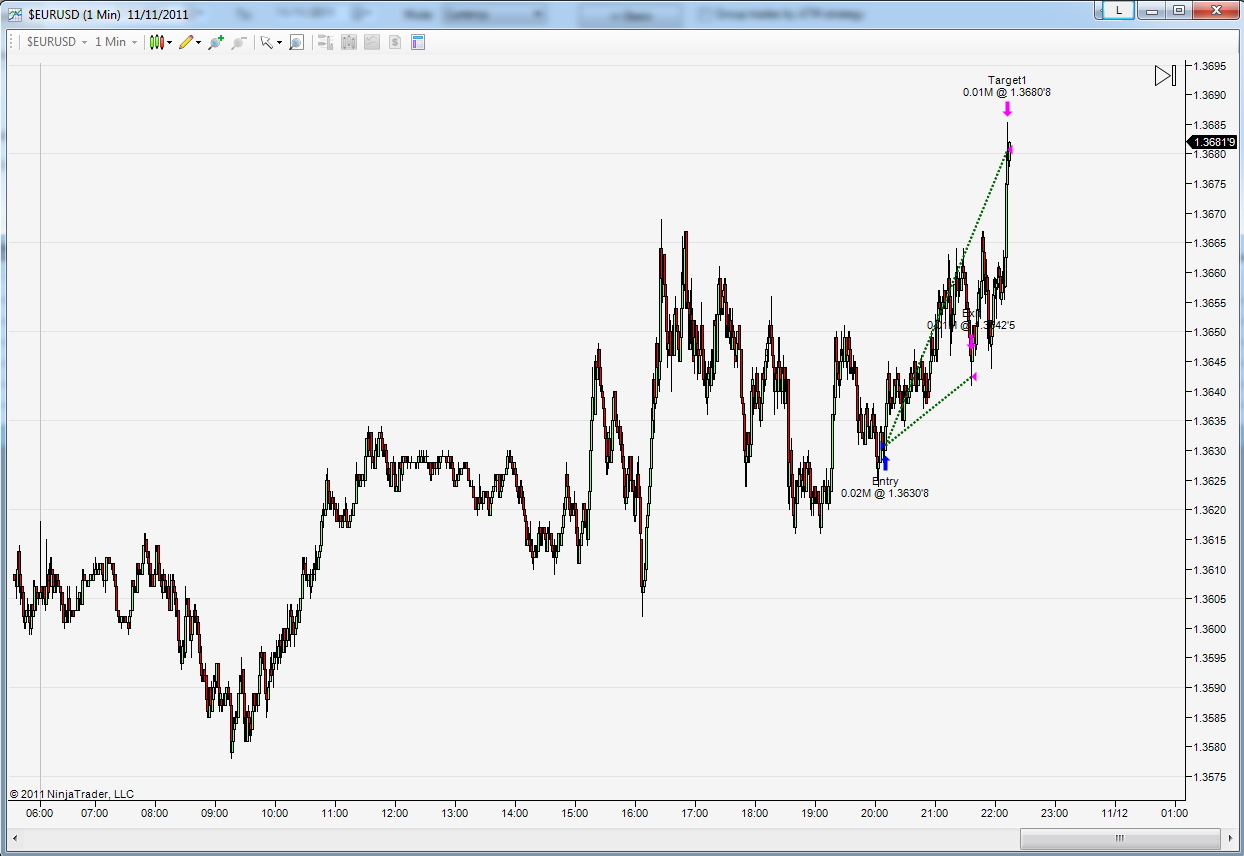The width and height of the screenshot is (1244, 856).
Task: Click the 'Target1' label text
Action: pos(1007,80)
